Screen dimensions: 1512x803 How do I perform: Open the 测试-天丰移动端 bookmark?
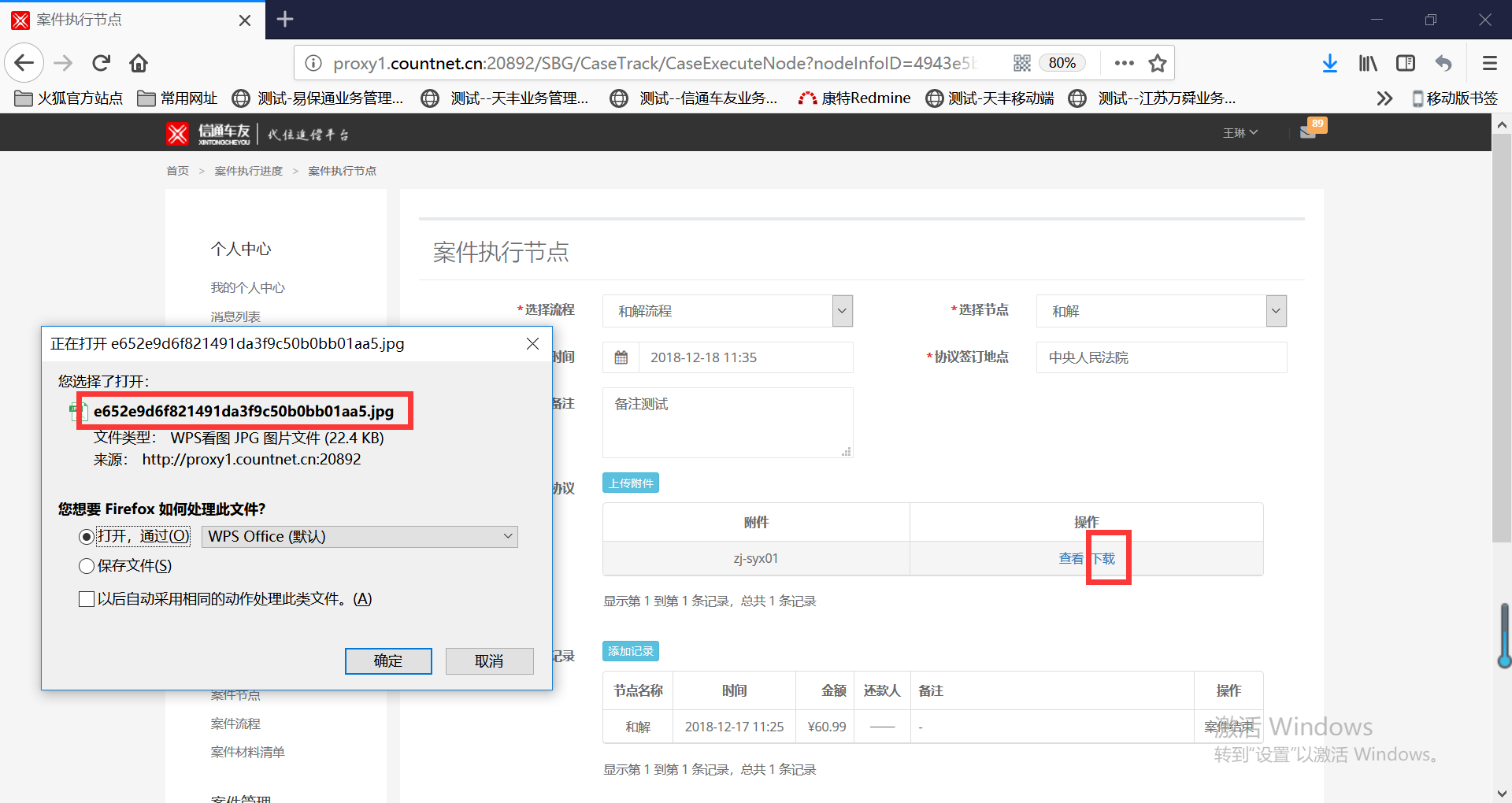coord(990,98)
